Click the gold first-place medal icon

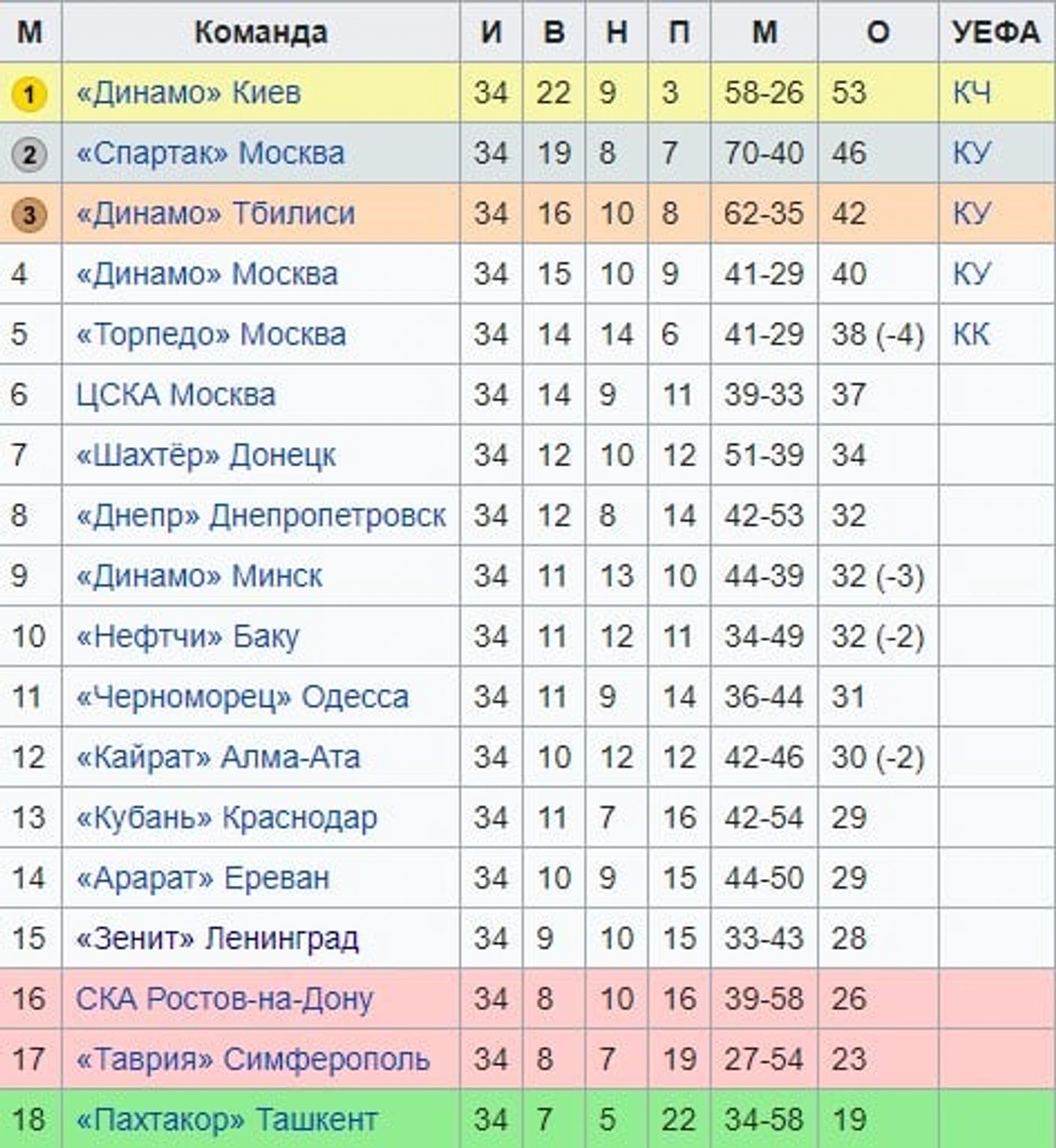click(x=29, y=94)
